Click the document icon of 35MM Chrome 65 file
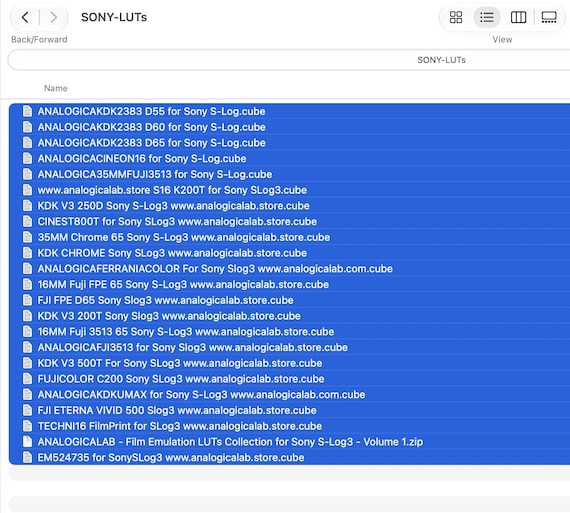Viewport: 570px width, 513px height. (27, 237)
